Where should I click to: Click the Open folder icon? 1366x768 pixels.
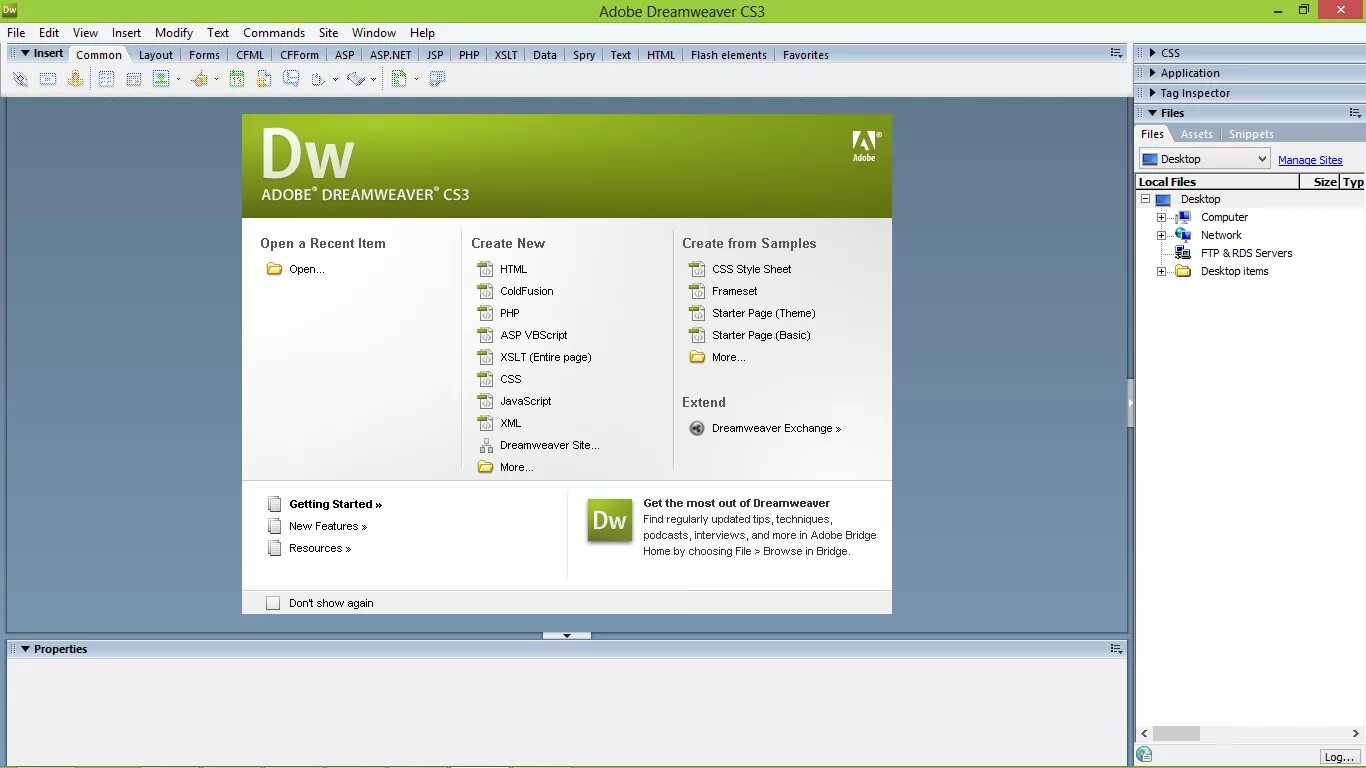pyautogui.click(x=274, y=269)
